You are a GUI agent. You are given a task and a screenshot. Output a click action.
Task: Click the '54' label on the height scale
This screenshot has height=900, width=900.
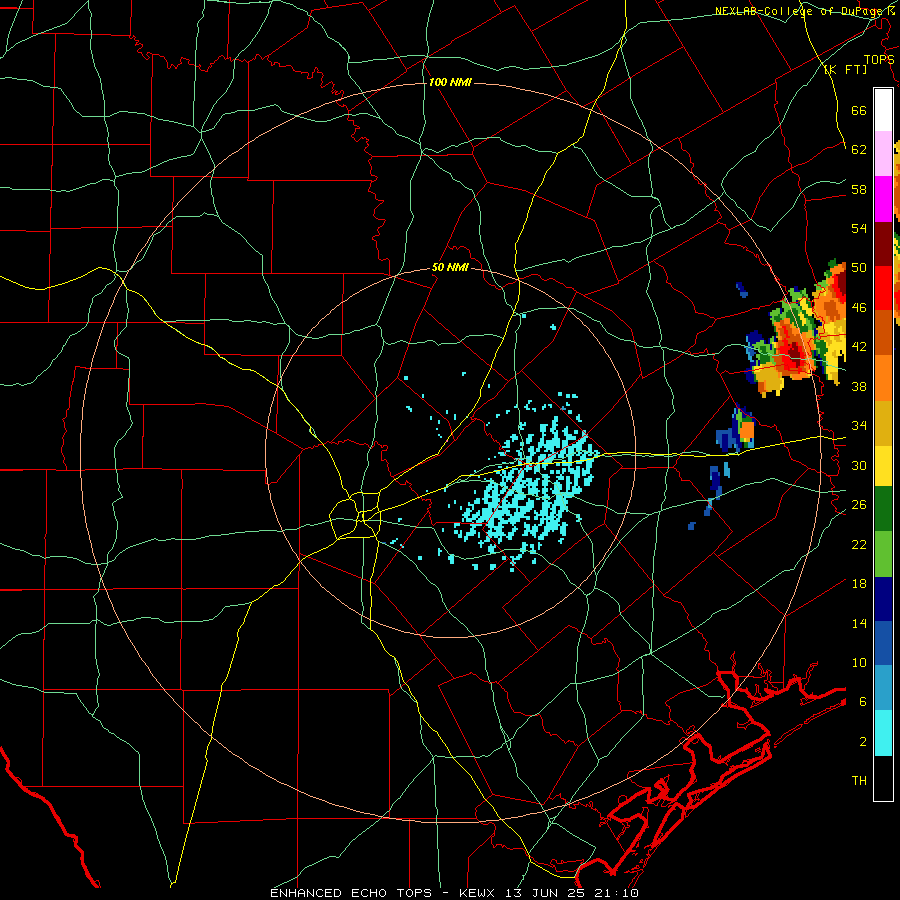pos(859,228)
